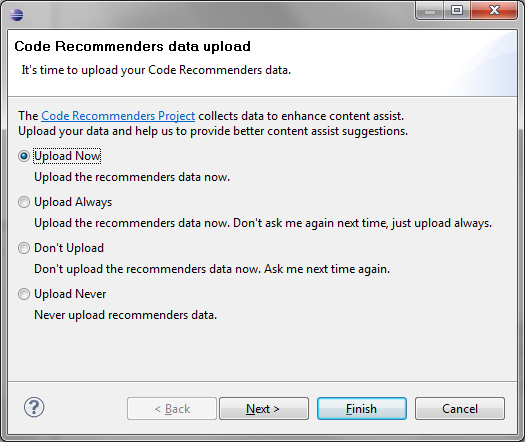Go to the next wizard page
Image resolution: width=525 pixels, height=442 pixels.
tap(264, 409)
